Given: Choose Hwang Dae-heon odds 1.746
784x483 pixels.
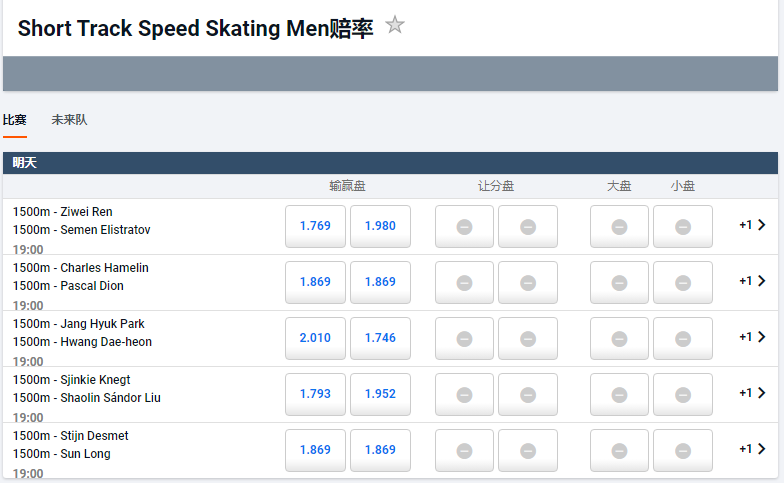Looking at the screenshot, I should click(380, 338).
